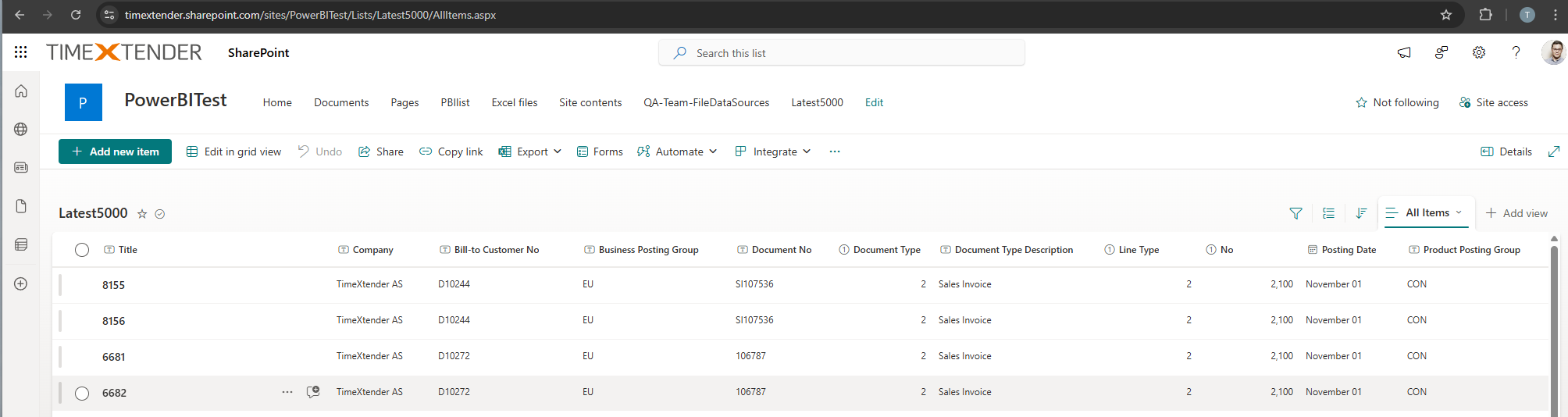Viewport: 1568px width, 417px height.
Task: Click the Share button
Action: (381, 151)
